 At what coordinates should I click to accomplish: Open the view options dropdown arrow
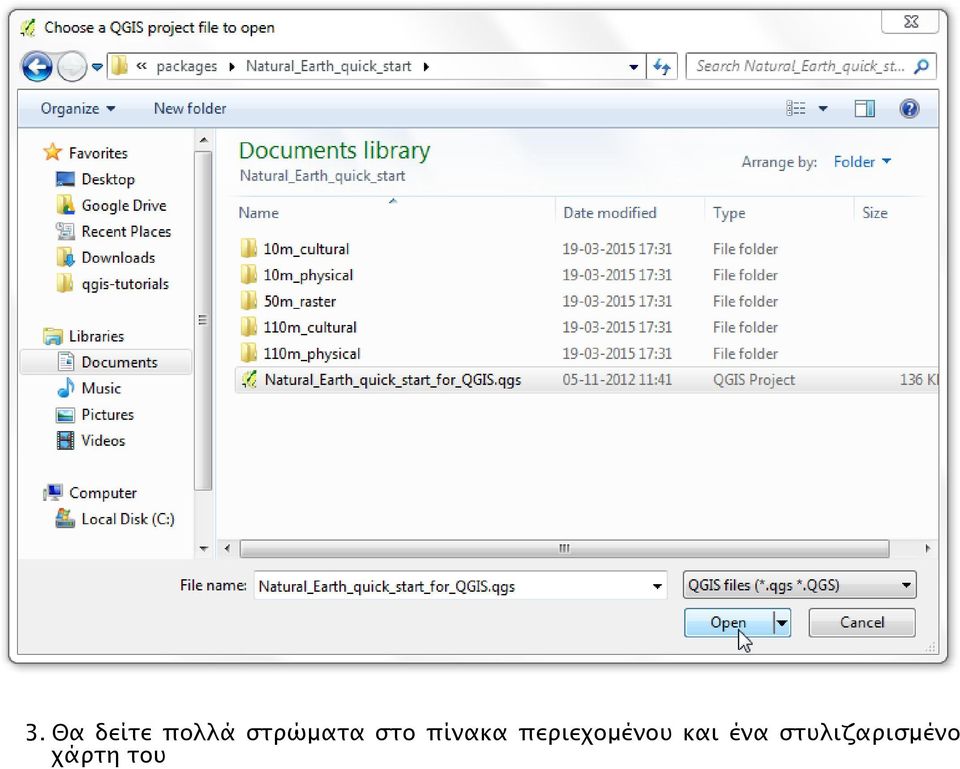point(823,109)
